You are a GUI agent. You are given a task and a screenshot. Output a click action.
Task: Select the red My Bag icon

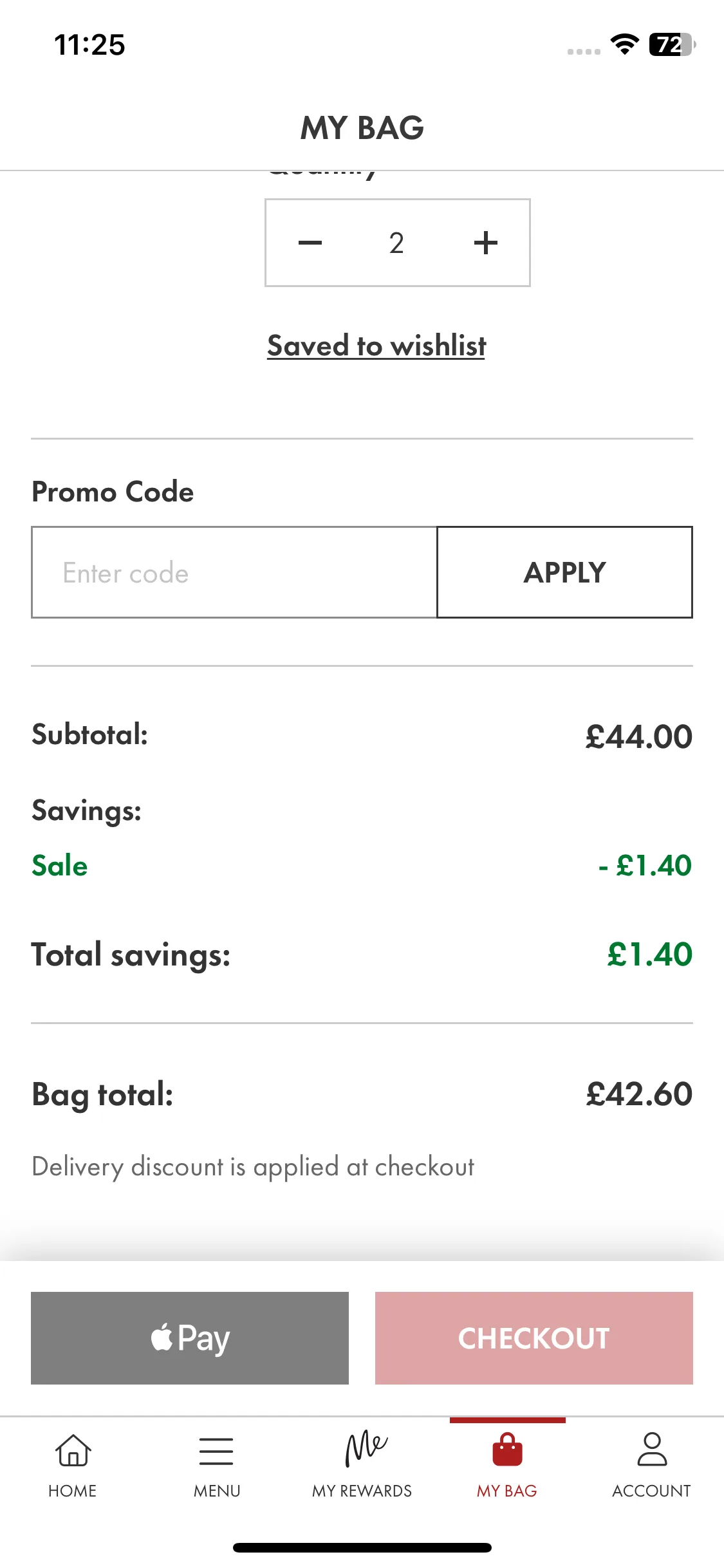point(507,1450)
